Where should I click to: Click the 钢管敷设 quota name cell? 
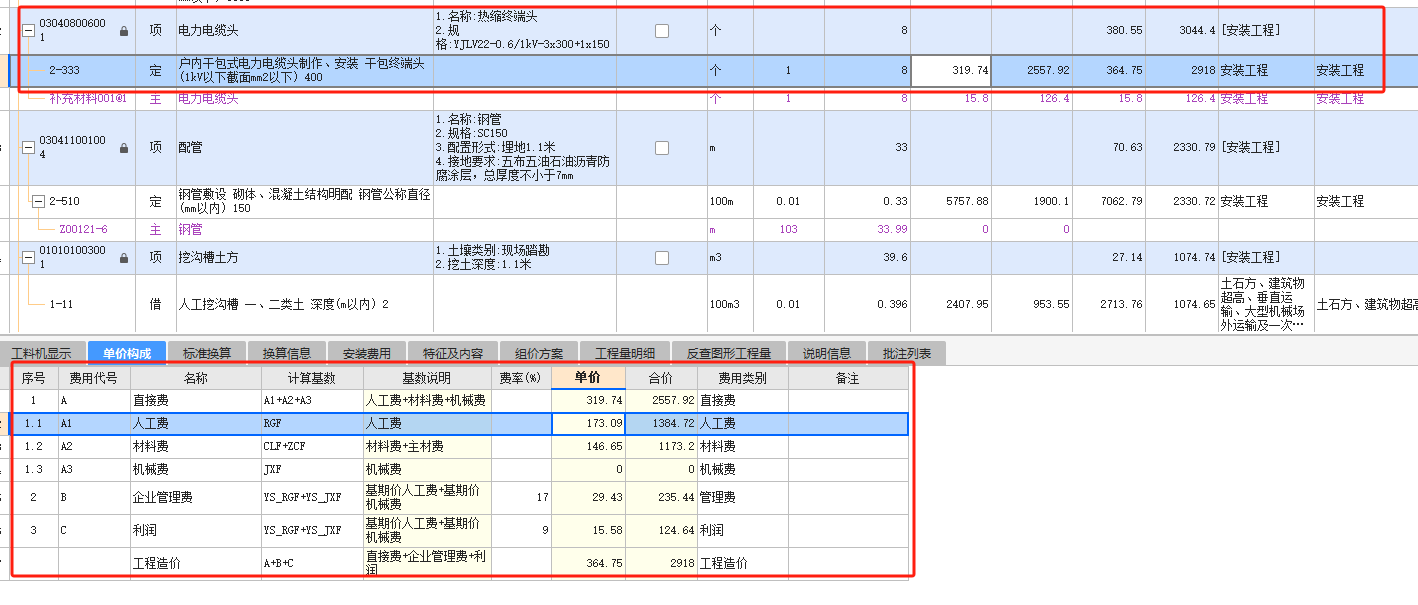[x=304, y=201]
